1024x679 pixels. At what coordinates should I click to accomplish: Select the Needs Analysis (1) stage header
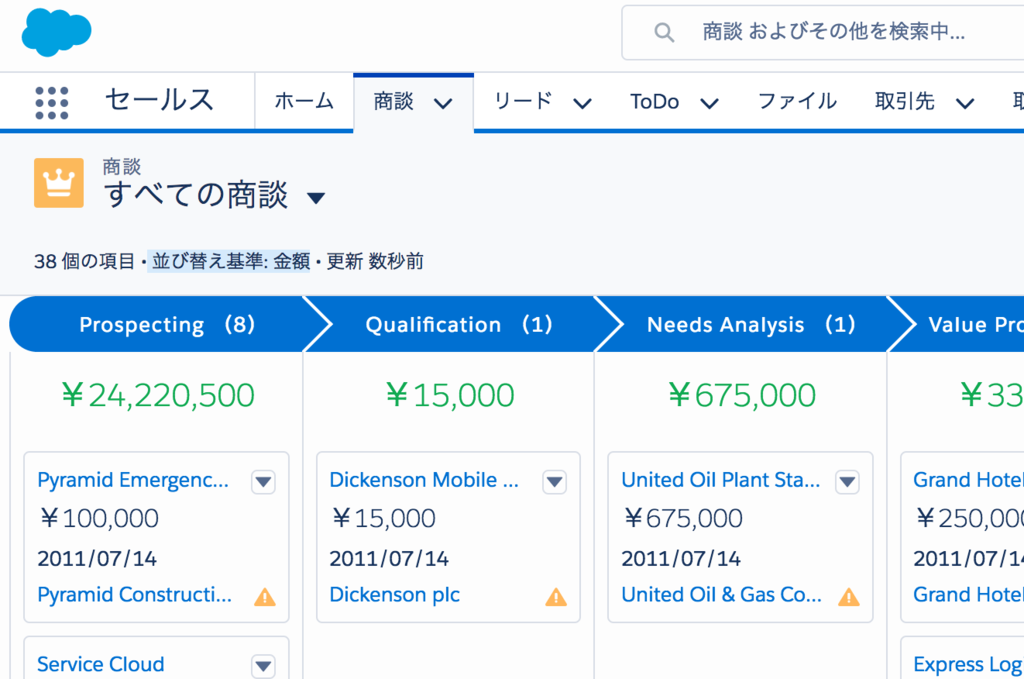751,324
